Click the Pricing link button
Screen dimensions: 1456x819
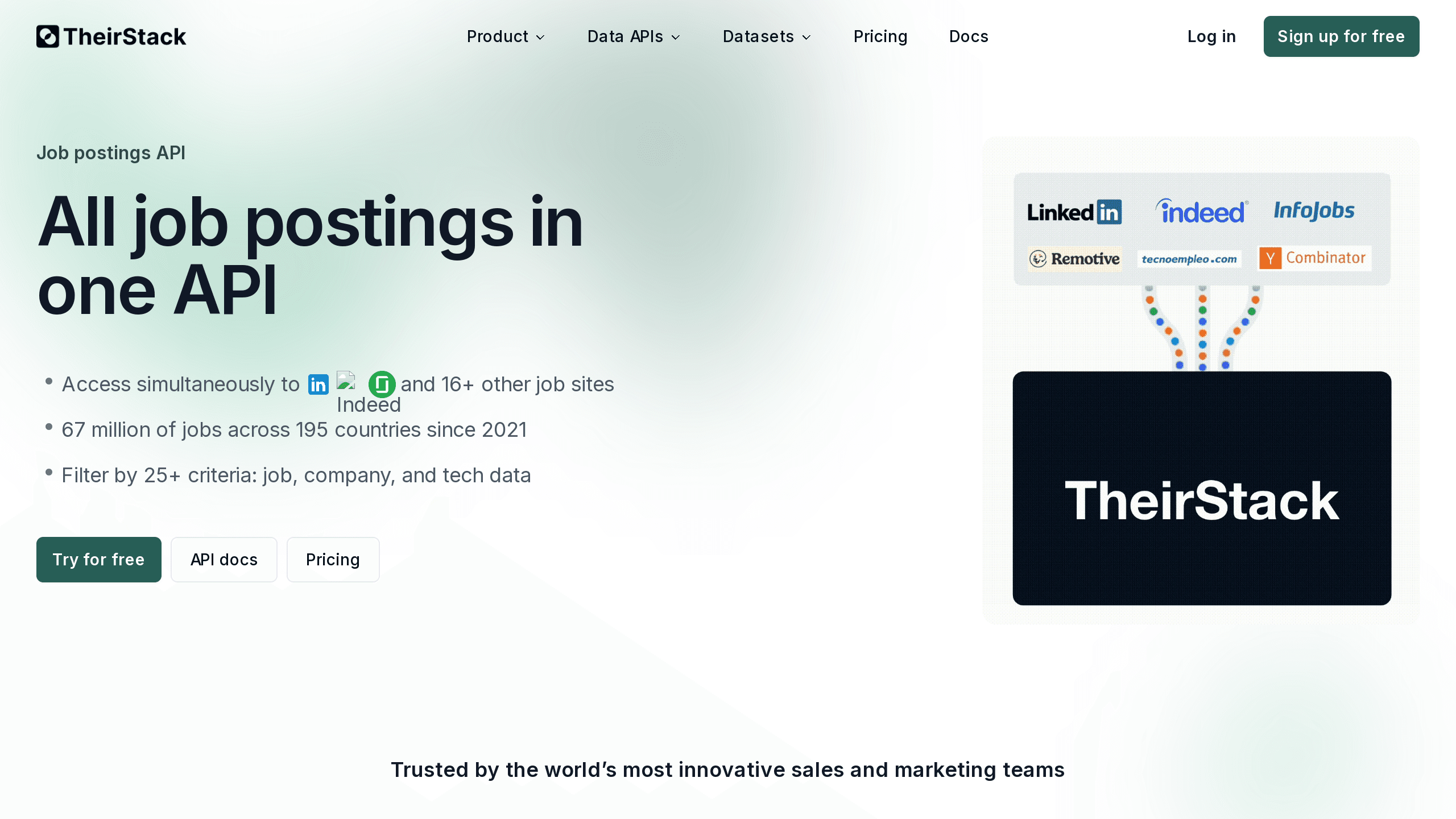333,559
